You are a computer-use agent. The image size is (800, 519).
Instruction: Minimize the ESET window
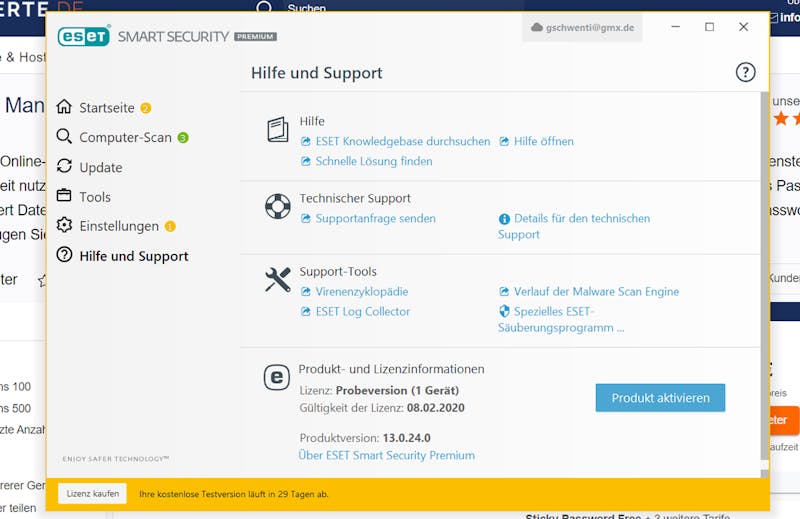click(676, 27)
